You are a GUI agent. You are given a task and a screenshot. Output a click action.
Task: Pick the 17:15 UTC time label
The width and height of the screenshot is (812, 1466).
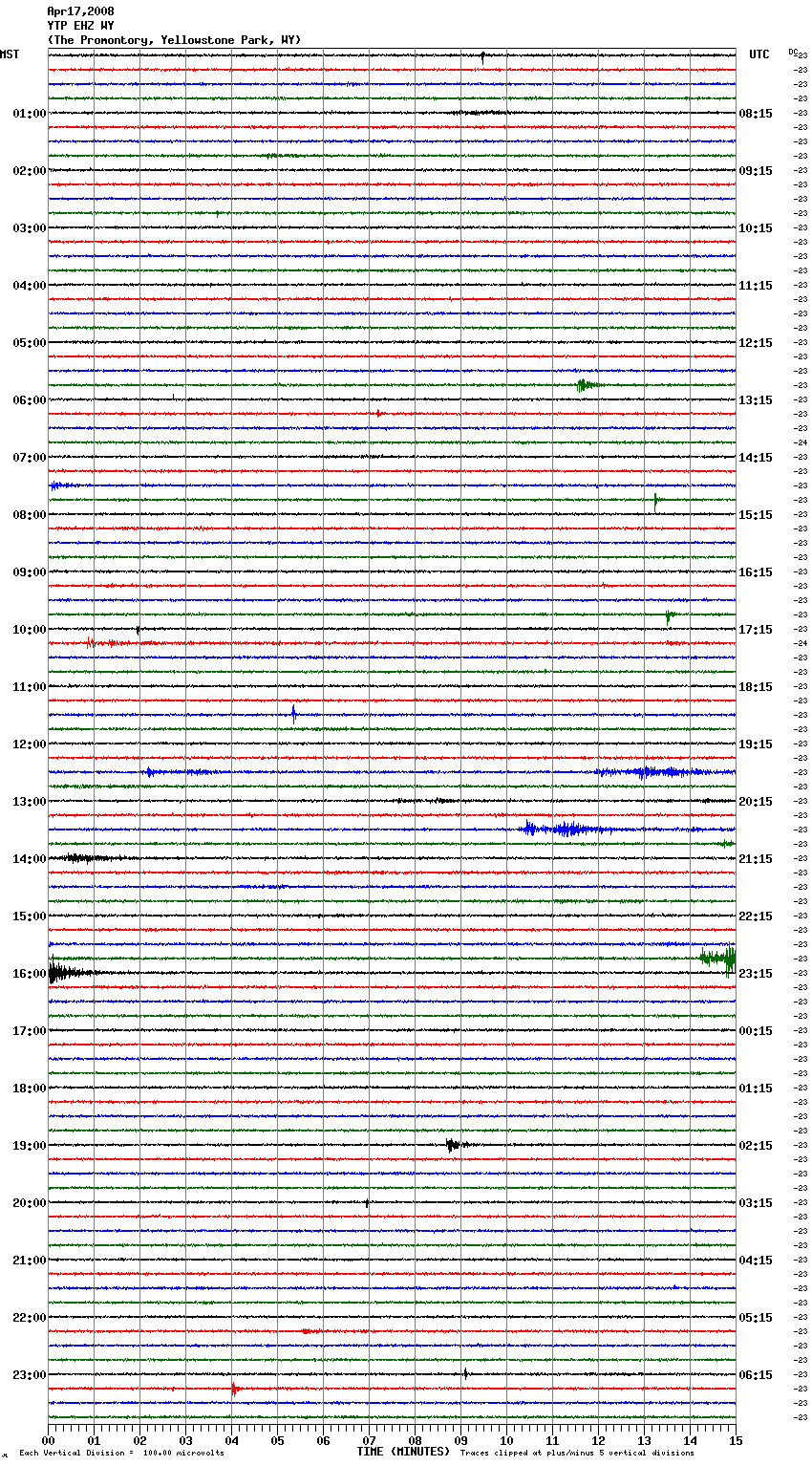(756, 630)
